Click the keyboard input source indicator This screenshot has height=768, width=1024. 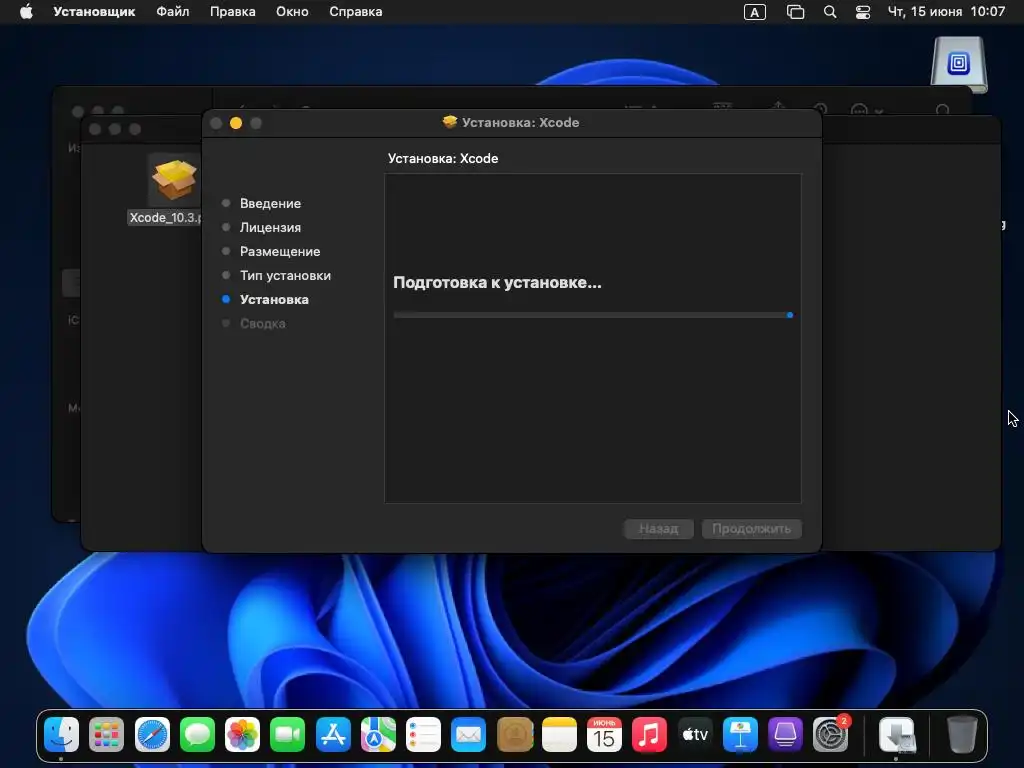tap(755, 12)
